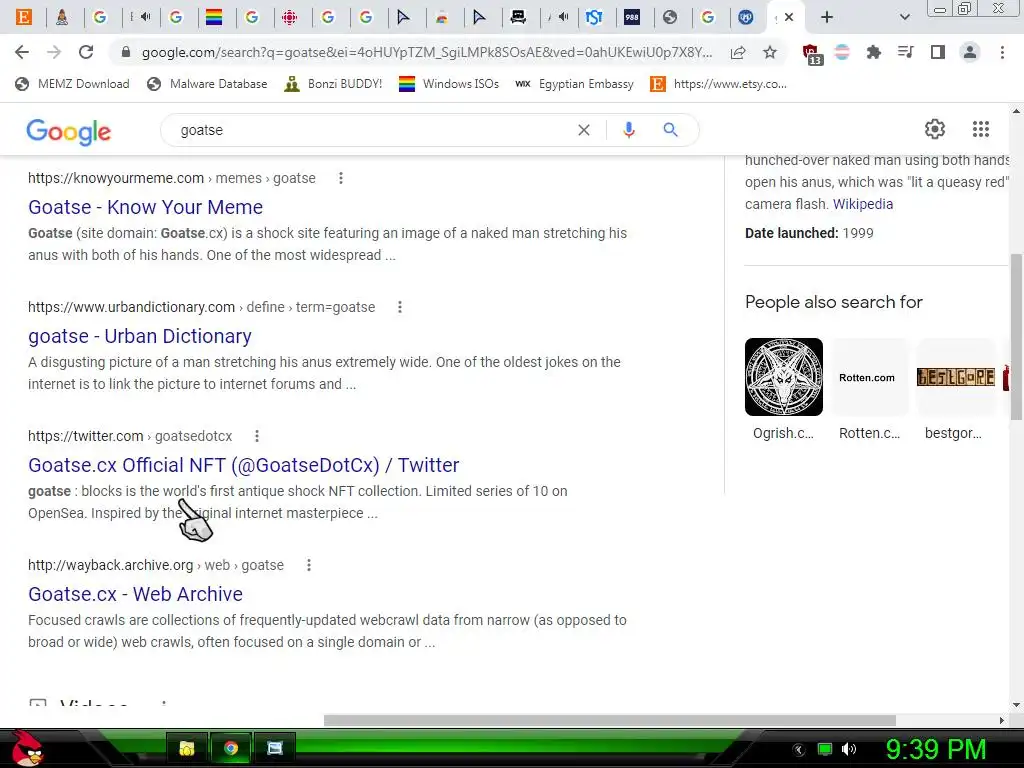Open the Egyptian Embassy bookmark
This screenshot has height=768, width=1024.
575,84
